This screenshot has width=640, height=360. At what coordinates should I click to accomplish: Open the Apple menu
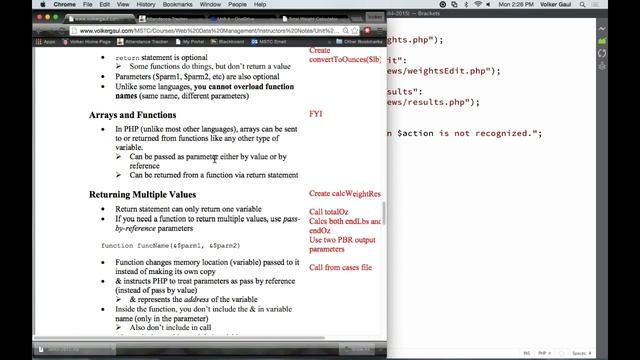(x=43, y=4)
